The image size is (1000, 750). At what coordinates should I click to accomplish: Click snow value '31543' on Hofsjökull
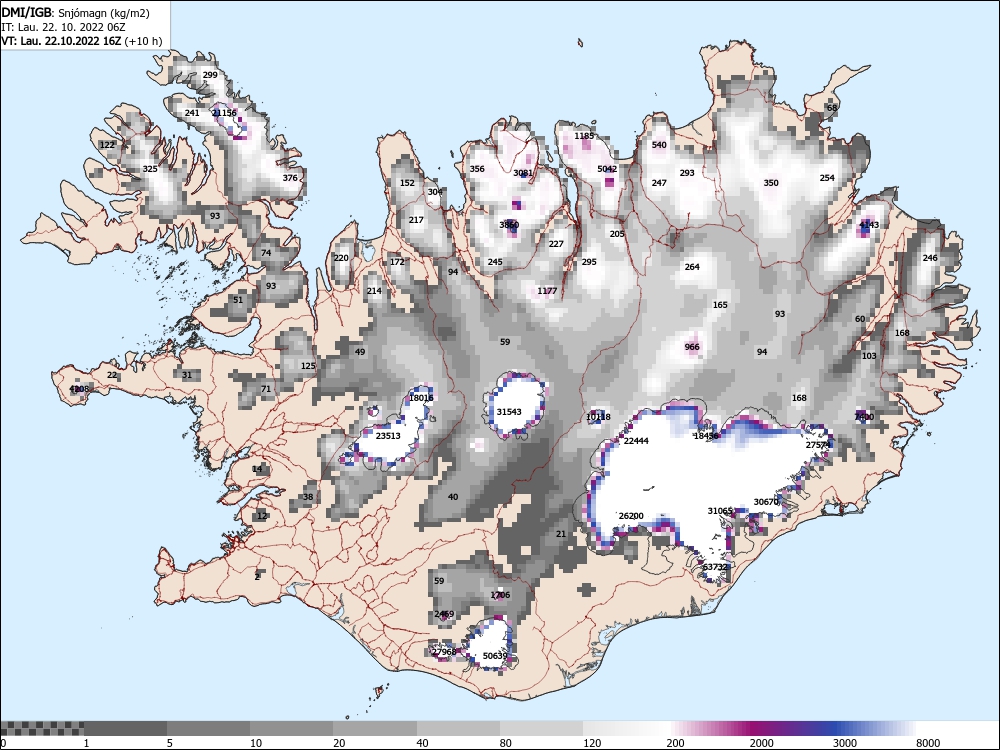pyautogui.click(x=509, y=412)
